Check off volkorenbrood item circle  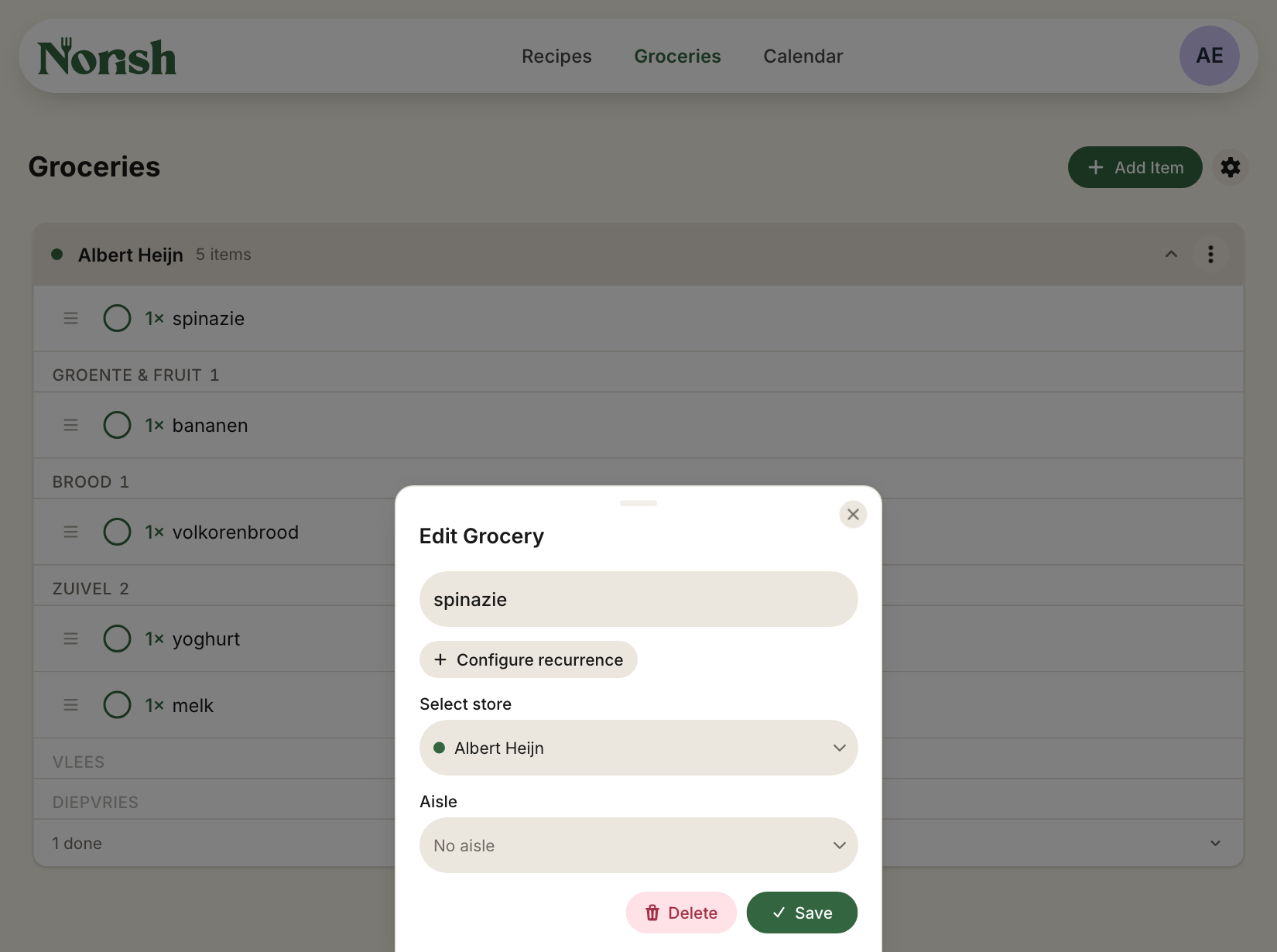tap(117, 532)
